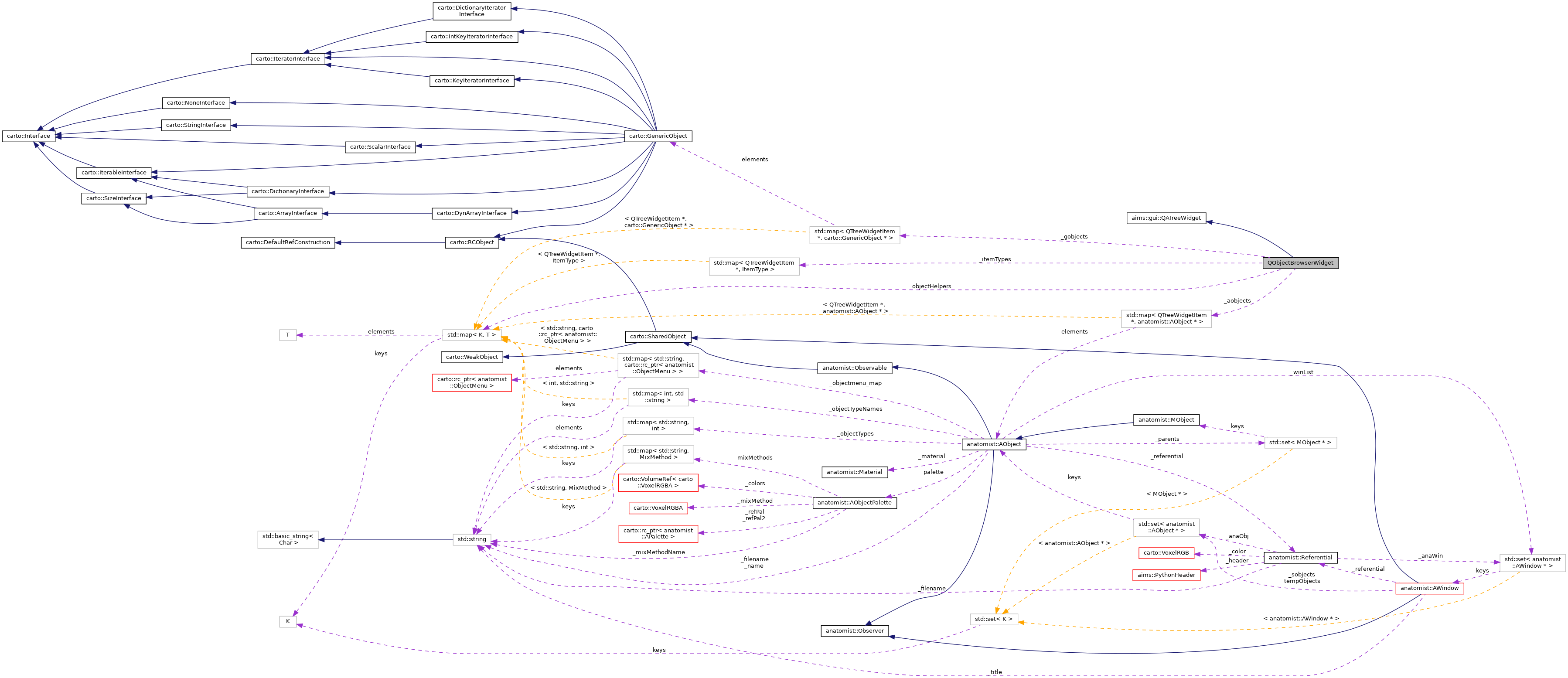The image size is (1568, 678).
Task: Select the carto::NoneInterface node
Action: pos(196,103)
